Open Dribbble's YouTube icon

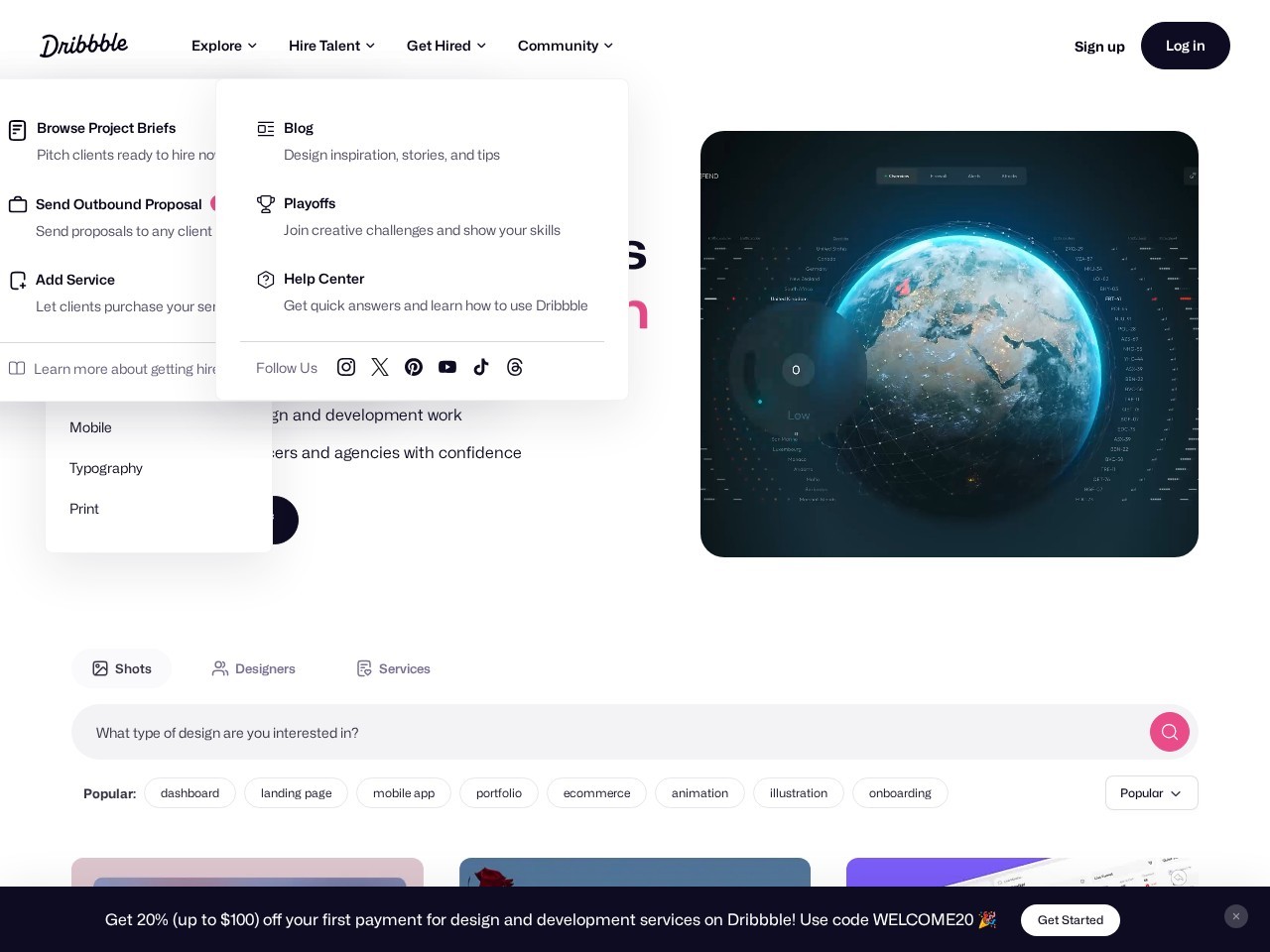coord(447,367)
